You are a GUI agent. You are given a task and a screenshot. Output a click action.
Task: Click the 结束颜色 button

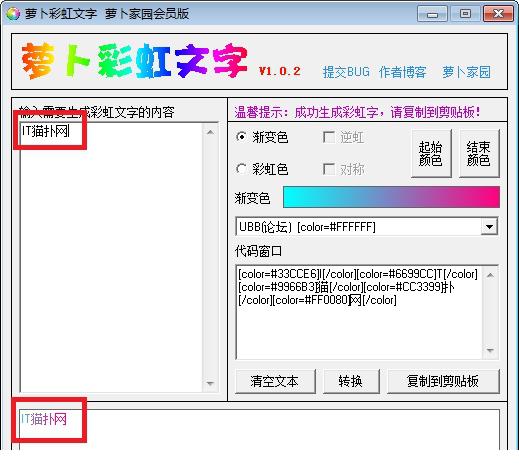pyautogui.click(x=479, y=153)
